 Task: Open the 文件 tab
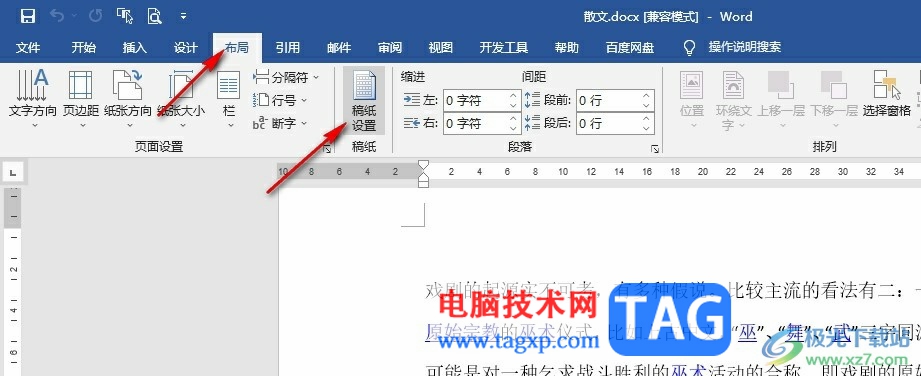point(28,48)
